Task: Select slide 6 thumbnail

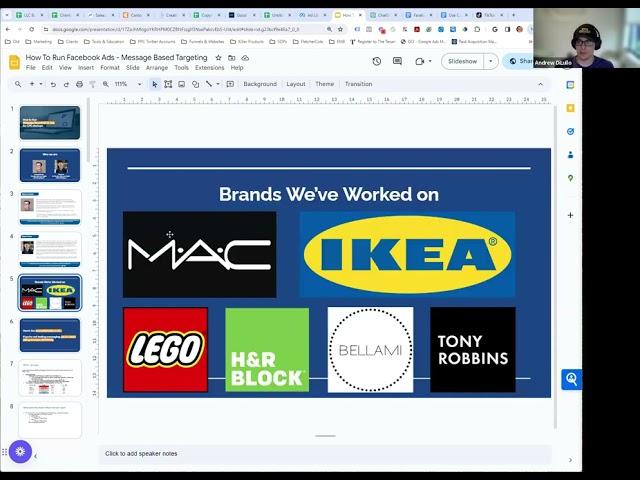Action: (50, 335)
